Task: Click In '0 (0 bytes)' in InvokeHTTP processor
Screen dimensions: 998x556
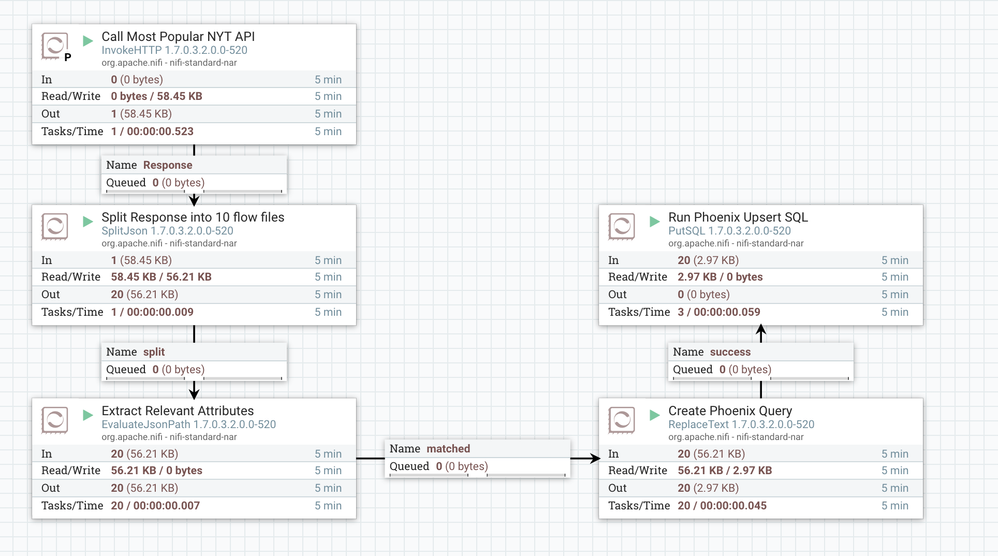Action: pos(137,80)
